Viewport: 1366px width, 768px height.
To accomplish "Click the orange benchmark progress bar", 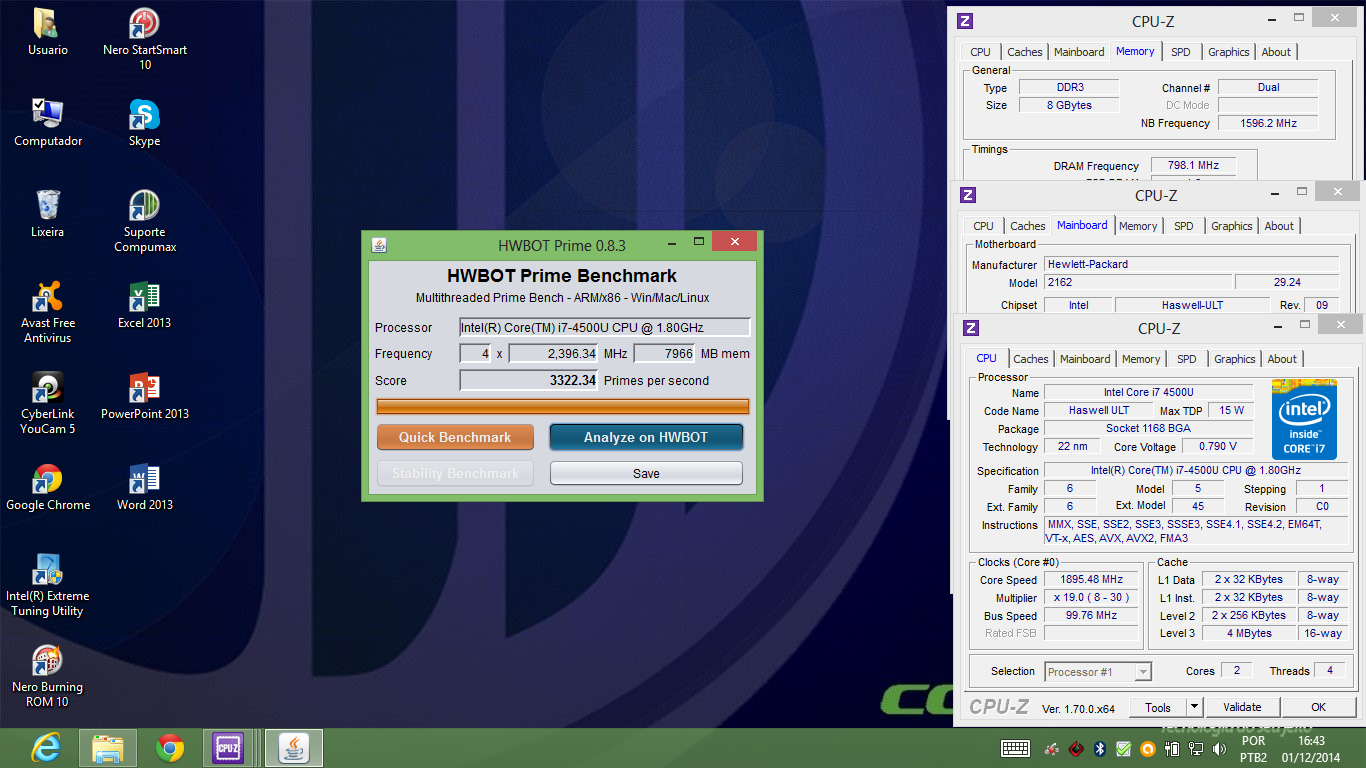I will pyautogui.click(x=562, y=406).
